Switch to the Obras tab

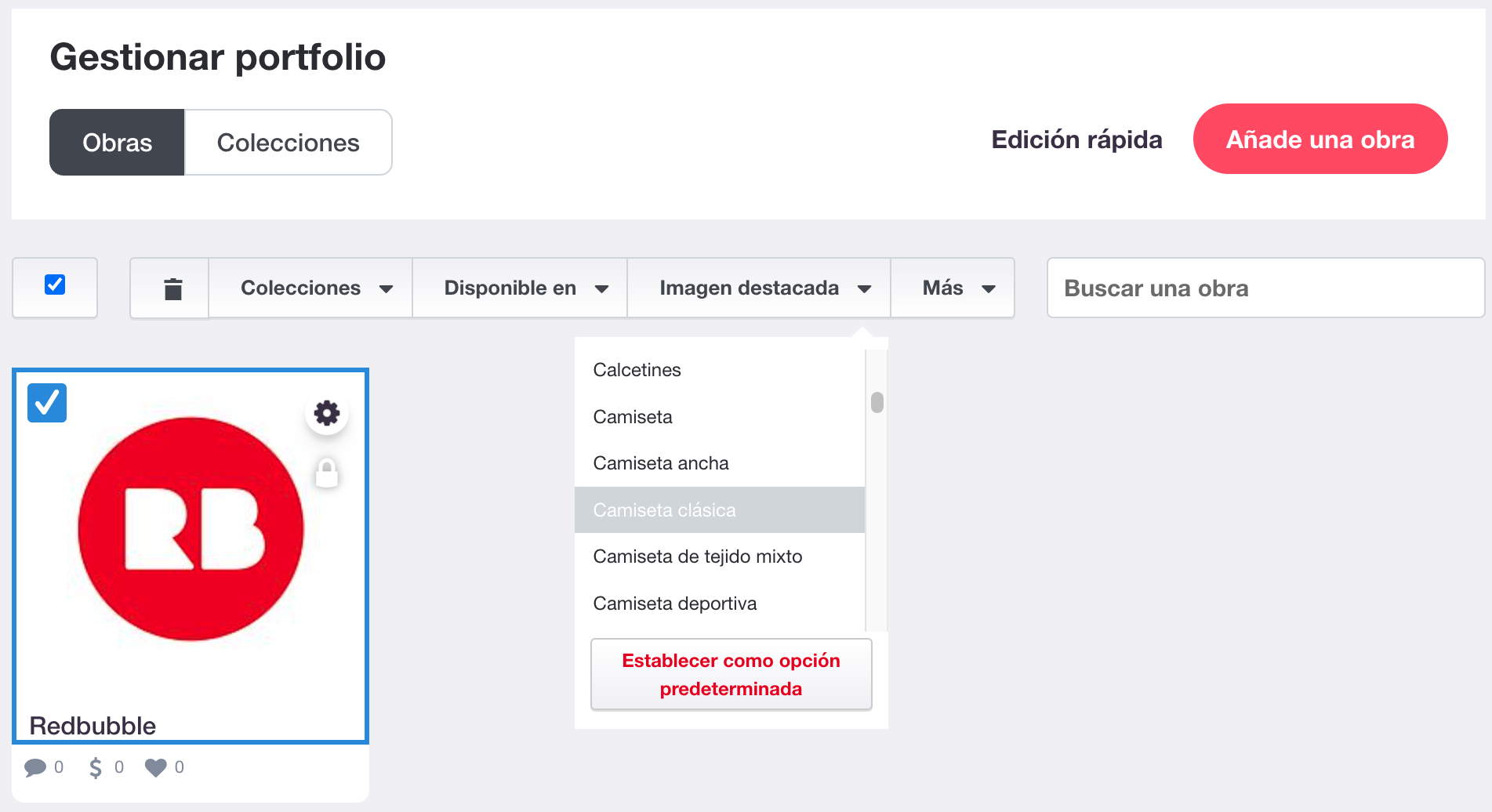click(x=117, y=143)
